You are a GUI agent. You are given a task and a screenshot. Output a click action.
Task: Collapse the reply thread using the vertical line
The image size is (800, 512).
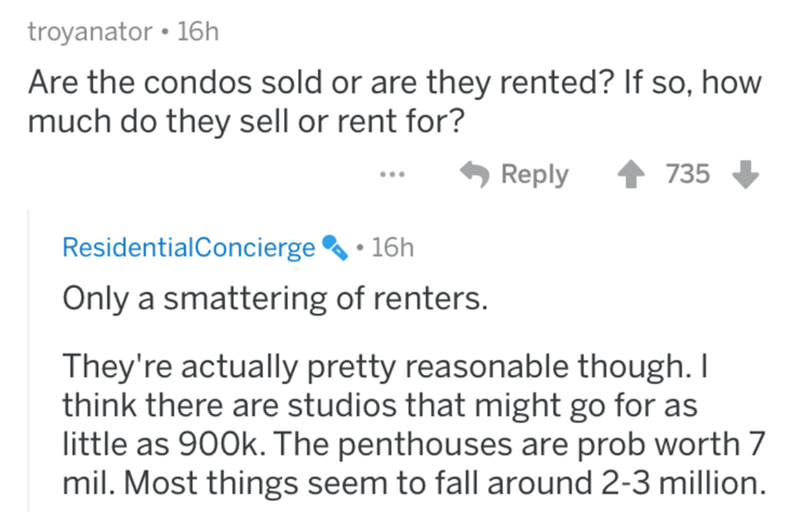click(29, 360)
